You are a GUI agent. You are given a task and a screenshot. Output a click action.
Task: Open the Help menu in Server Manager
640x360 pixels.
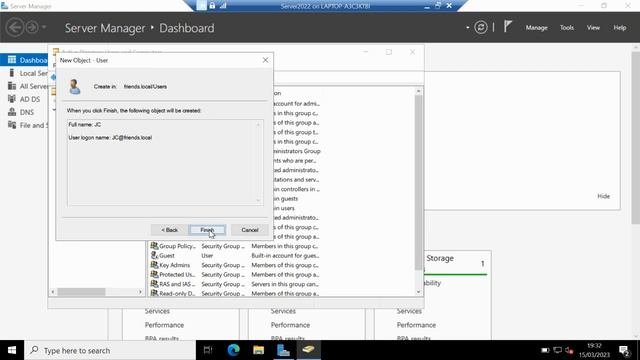(620, 28)
